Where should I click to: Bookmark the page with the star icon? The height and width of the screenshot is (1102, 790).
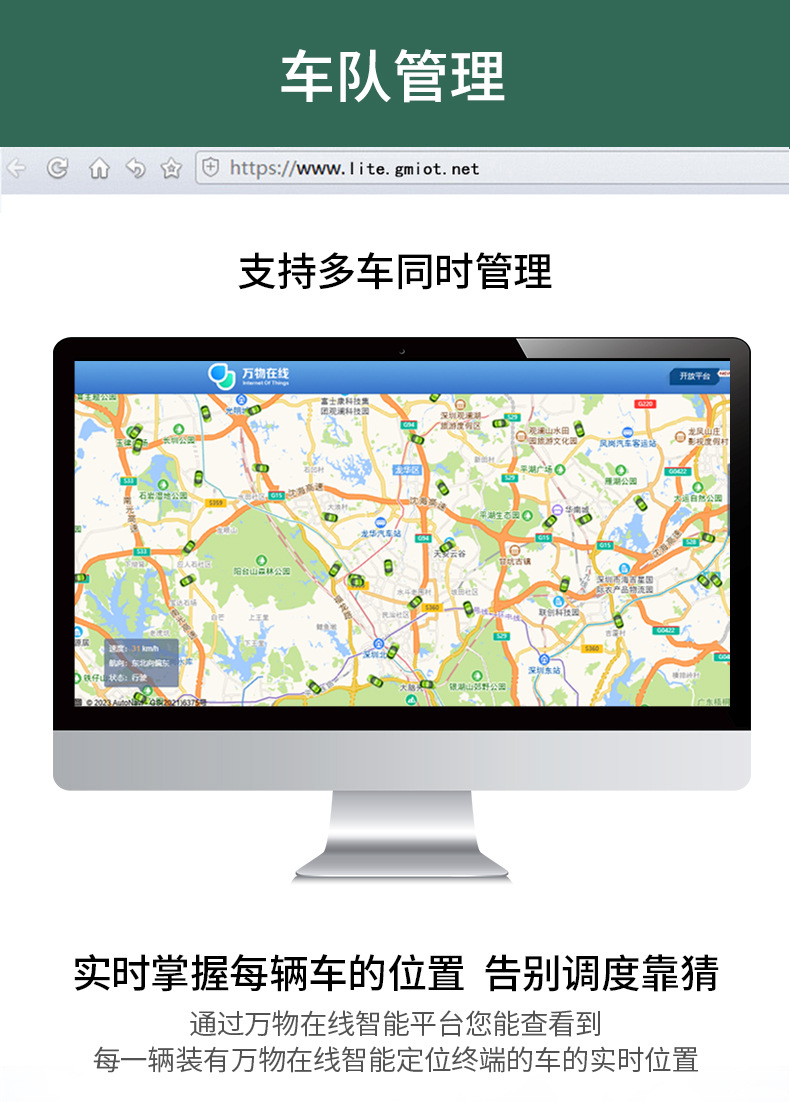pyautogui.click(x=171, y=168)
